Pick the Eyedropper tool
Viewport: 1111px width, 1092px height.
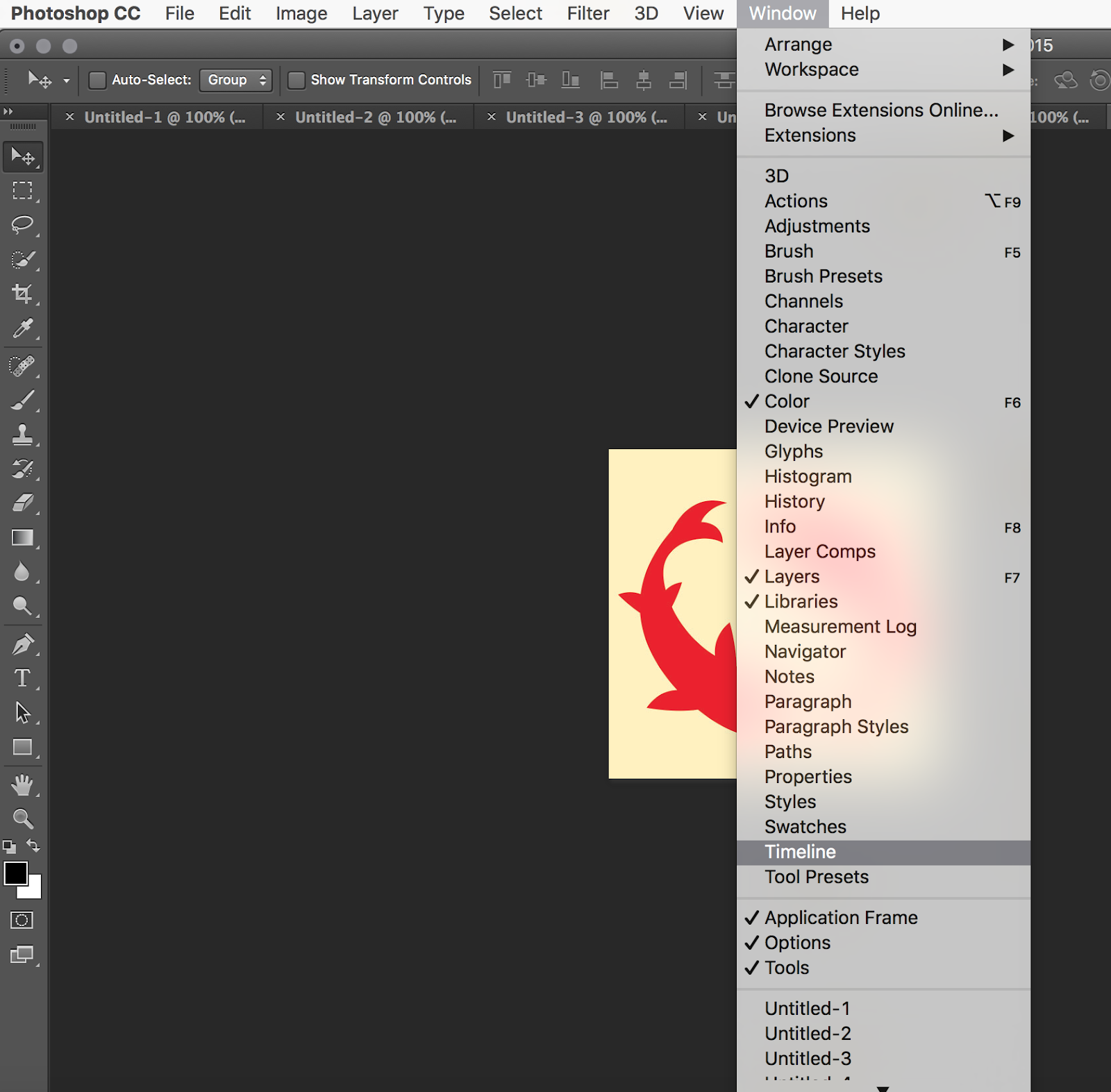tap(23, 328)
